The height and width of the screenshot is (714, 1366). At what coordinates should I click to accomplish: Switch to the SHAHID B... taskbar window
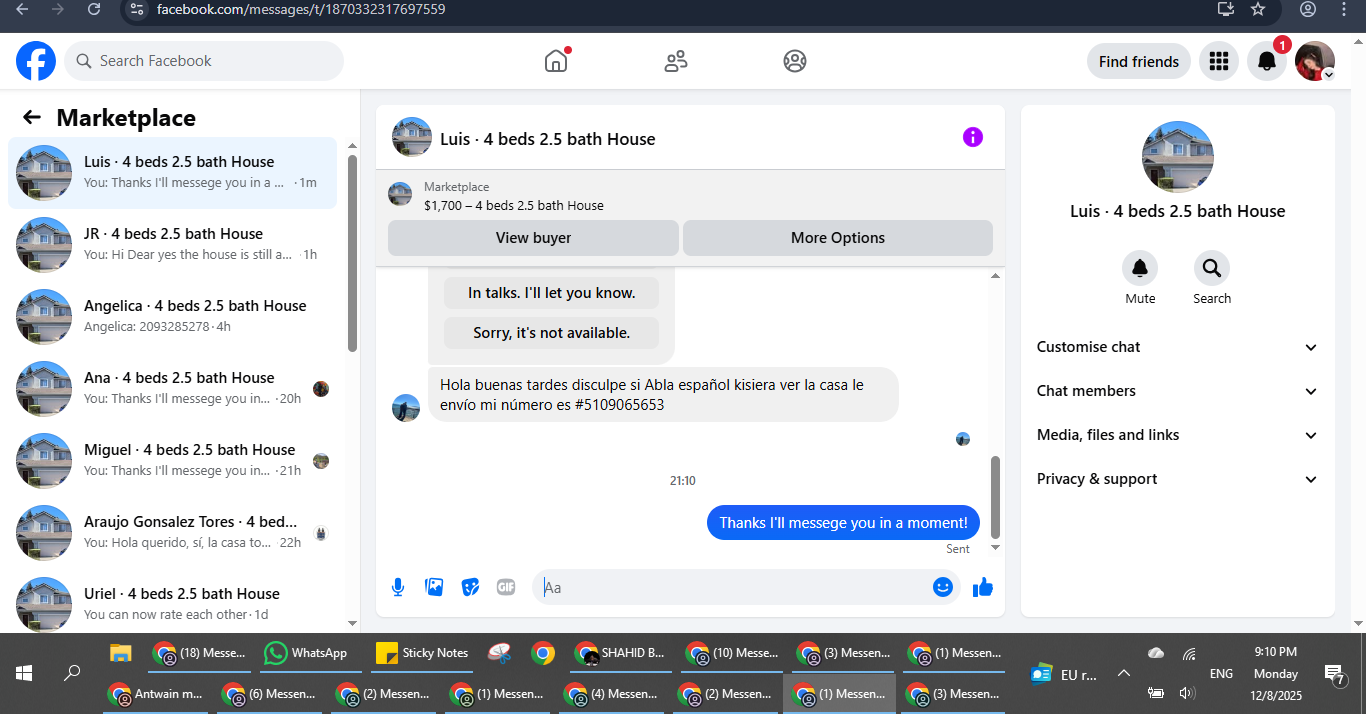tap(621, 653)
